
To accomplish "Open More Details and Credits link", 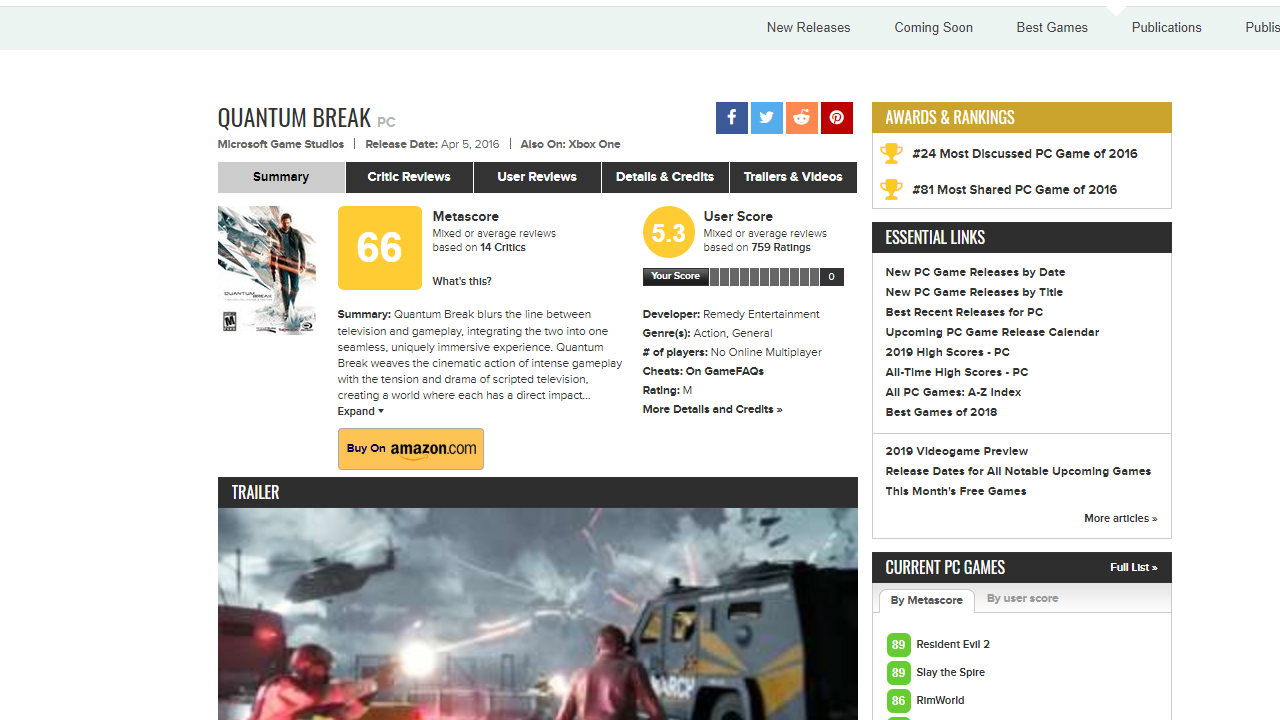I will [712, 409].
